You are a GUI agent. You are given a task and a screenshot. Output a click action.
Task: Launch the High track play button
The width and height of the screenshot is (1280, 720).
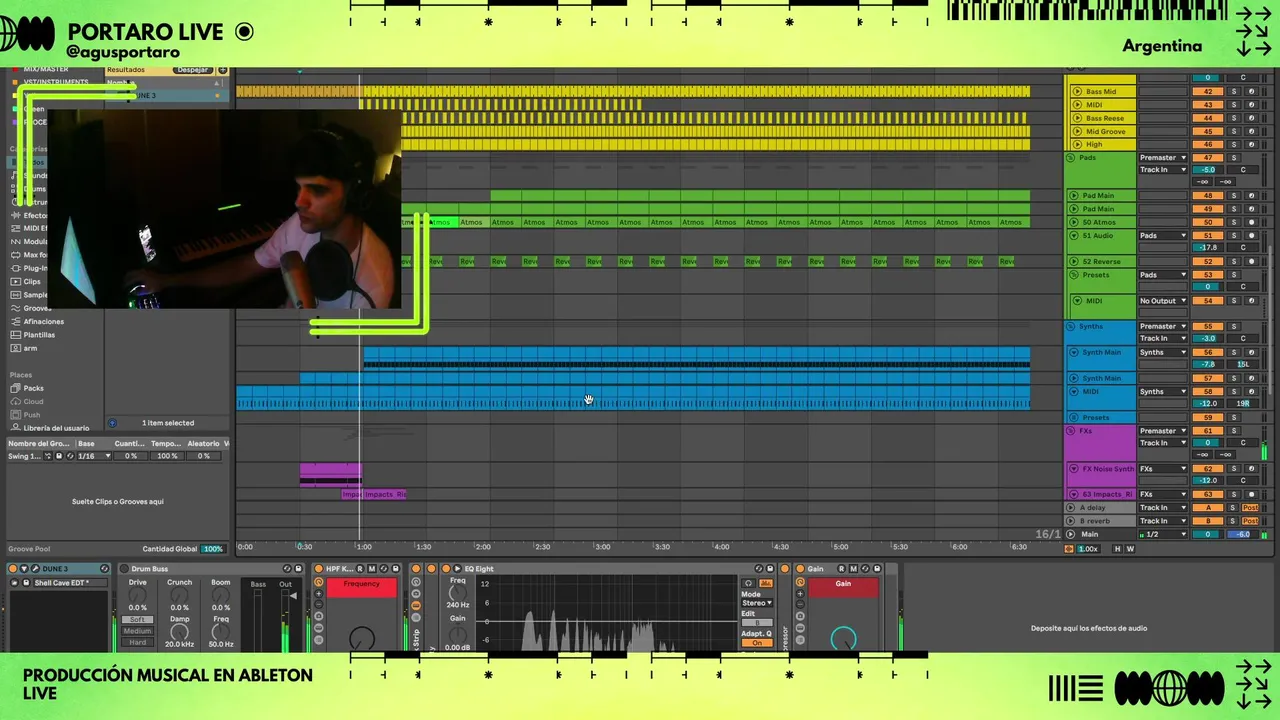(1077, 144)
